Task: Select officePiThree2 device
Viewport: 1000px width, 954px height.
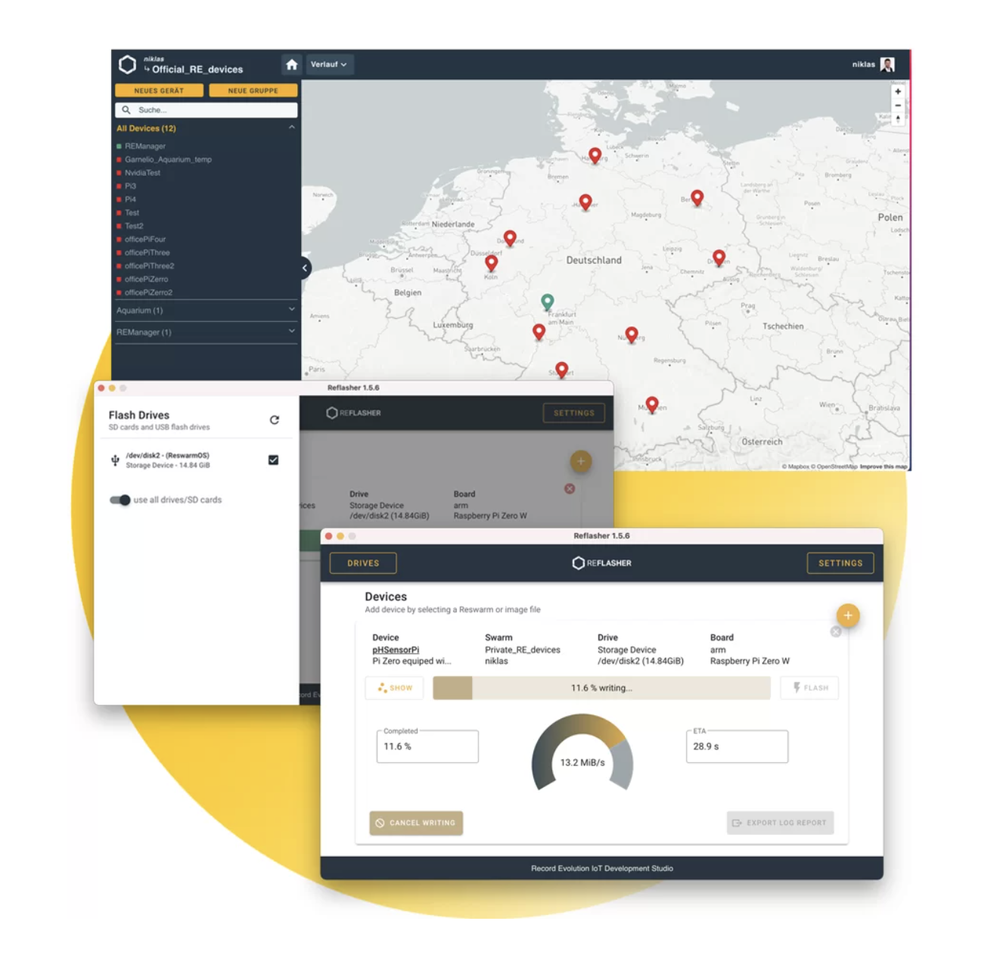Action: (149, 266)
